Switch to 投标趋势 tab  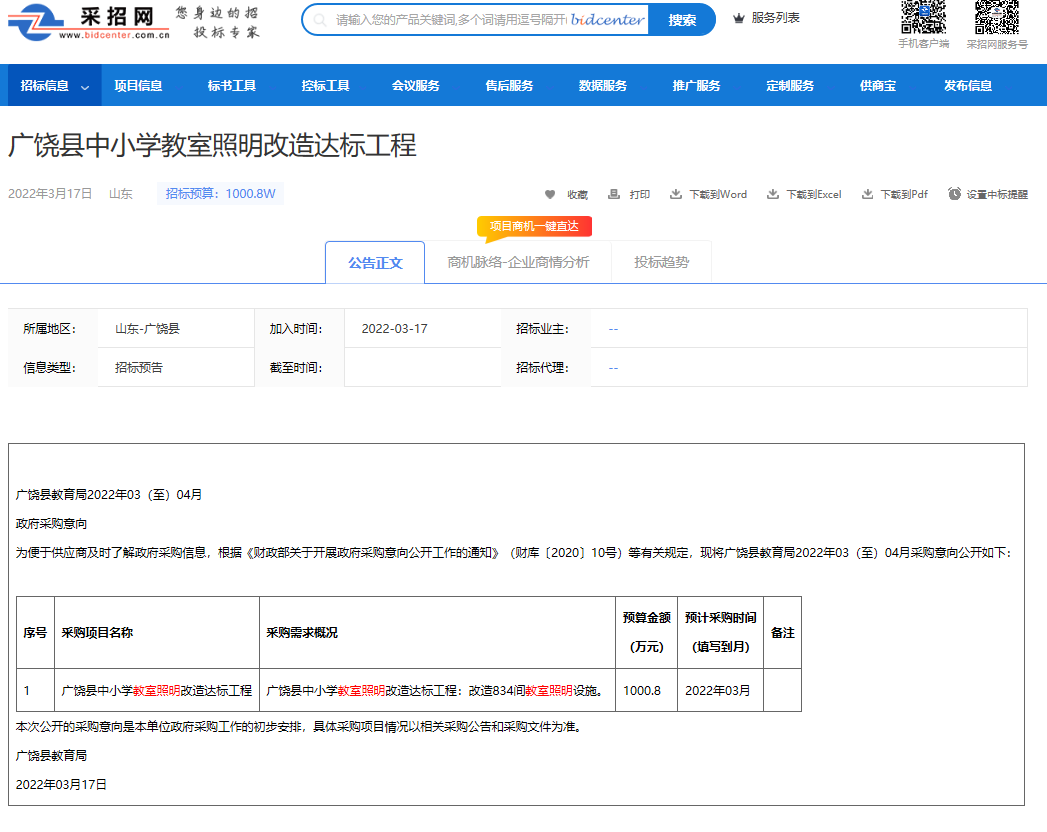point(661,262)
